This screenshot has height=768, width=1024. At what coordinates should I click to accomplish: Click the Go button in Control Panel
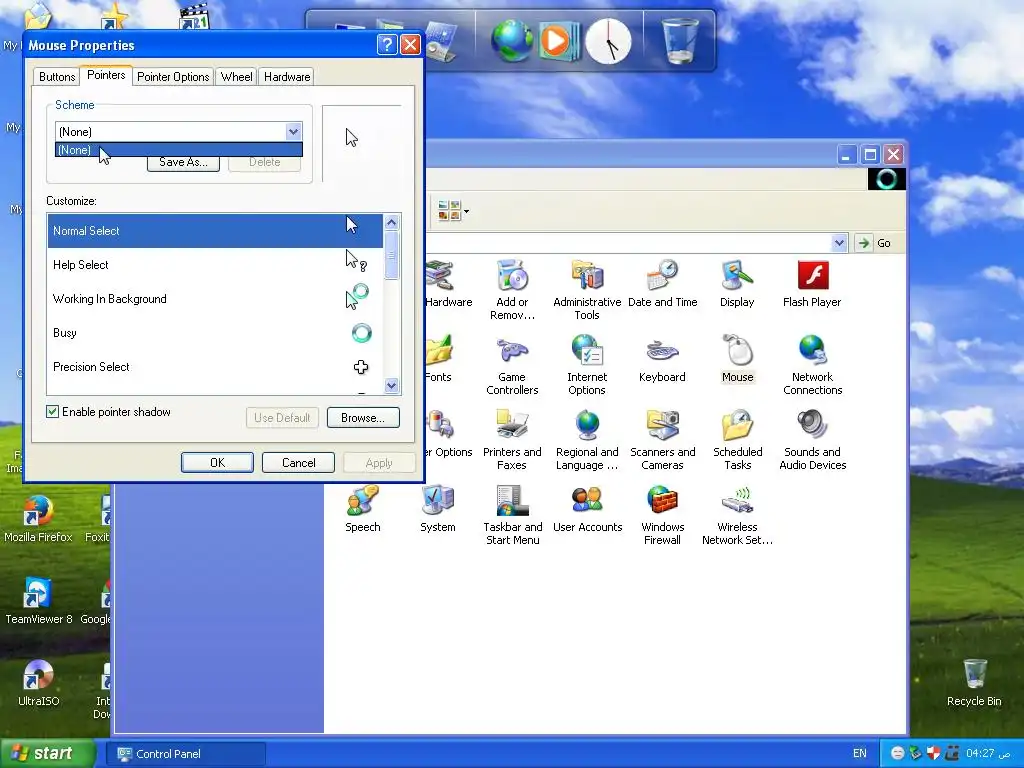point(876,243)
